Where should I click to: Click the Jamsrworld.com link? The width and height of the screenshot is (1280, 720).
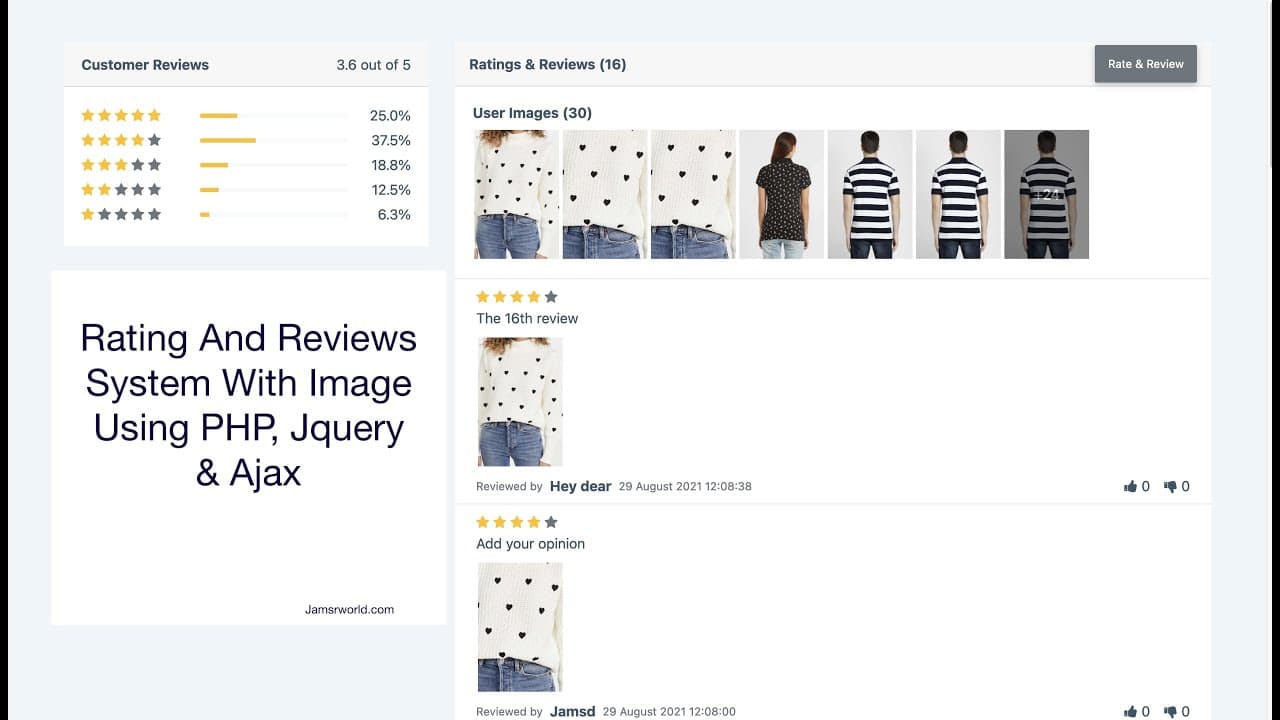349,609
